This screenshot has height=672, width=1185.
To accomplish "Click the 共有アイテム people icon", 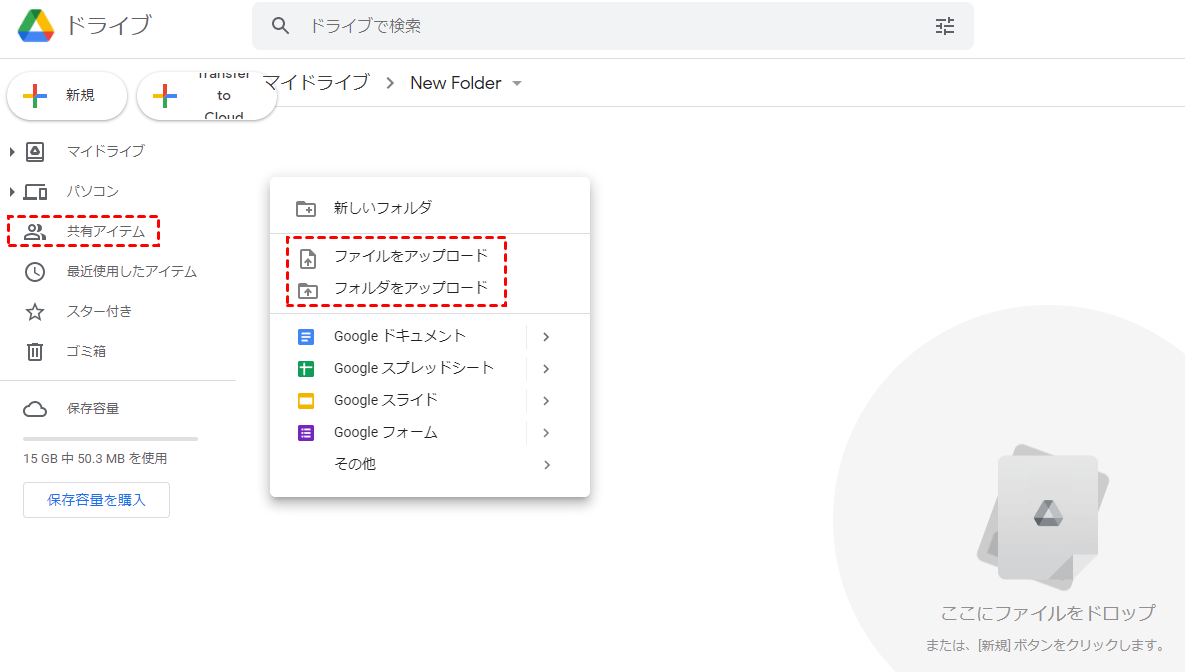I will [x=35, y=232].
